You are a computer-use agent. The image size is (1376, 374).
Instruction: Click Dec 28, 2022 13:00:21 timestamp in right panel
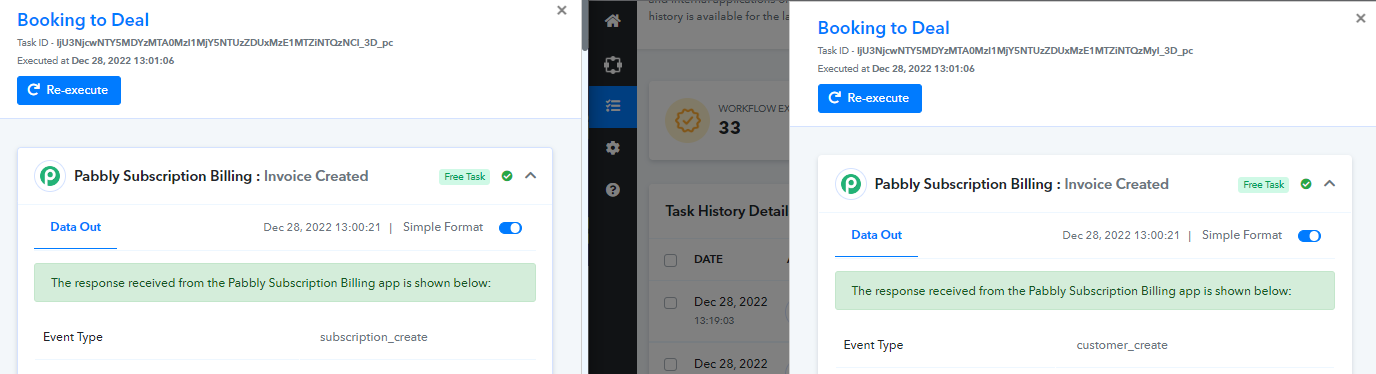pyautogui.click(x=1121, y=236)
